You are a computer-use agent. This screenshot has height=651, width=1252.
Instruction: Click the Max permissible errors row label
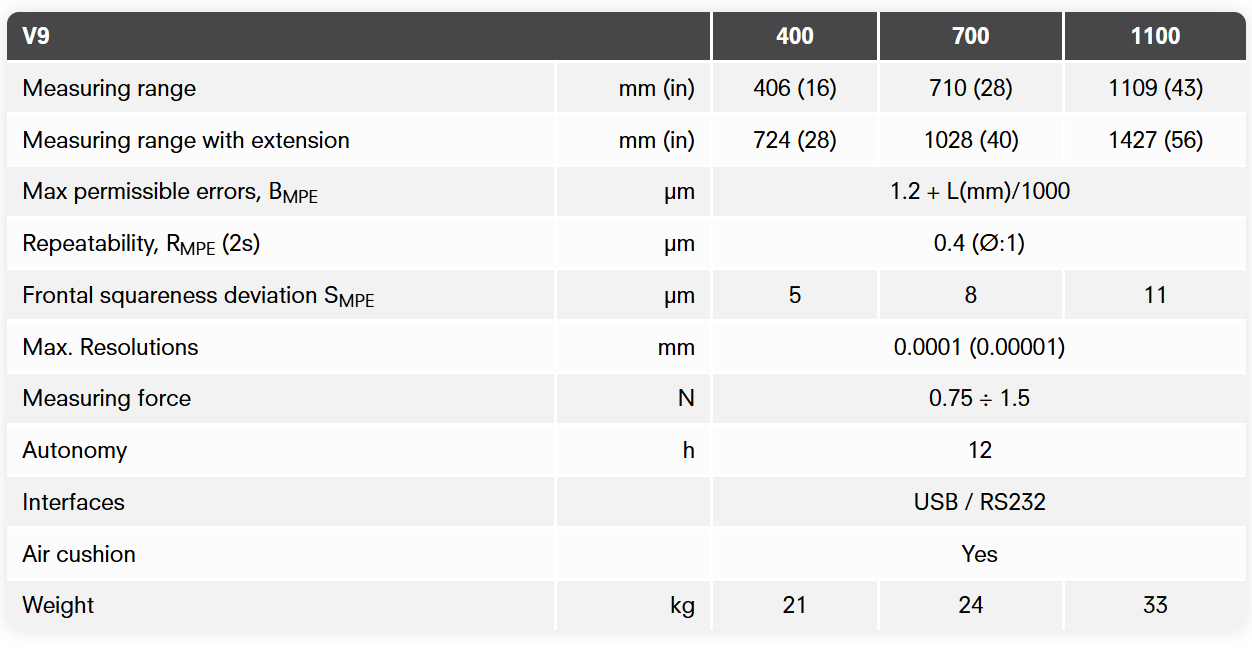point(170,192)
